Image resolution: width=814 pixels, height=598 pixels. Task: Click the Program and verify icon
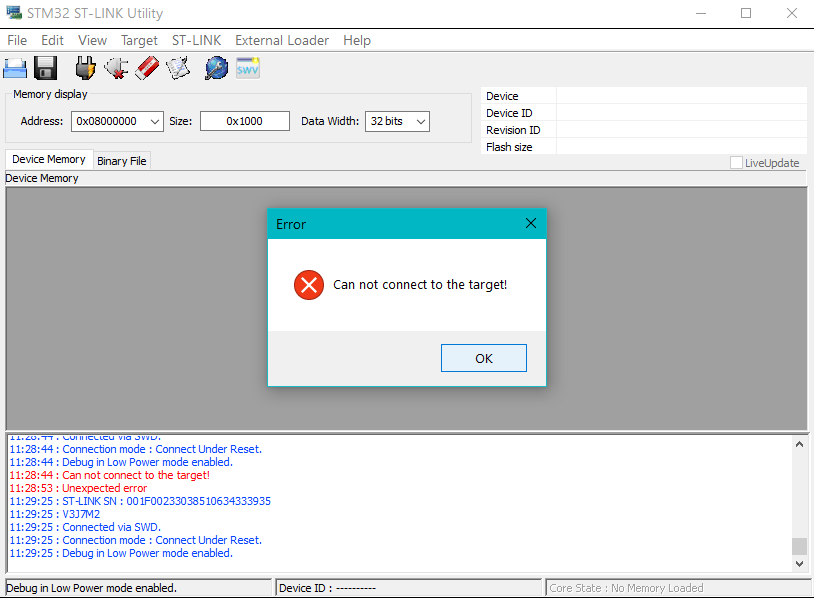tap(178, 68)
